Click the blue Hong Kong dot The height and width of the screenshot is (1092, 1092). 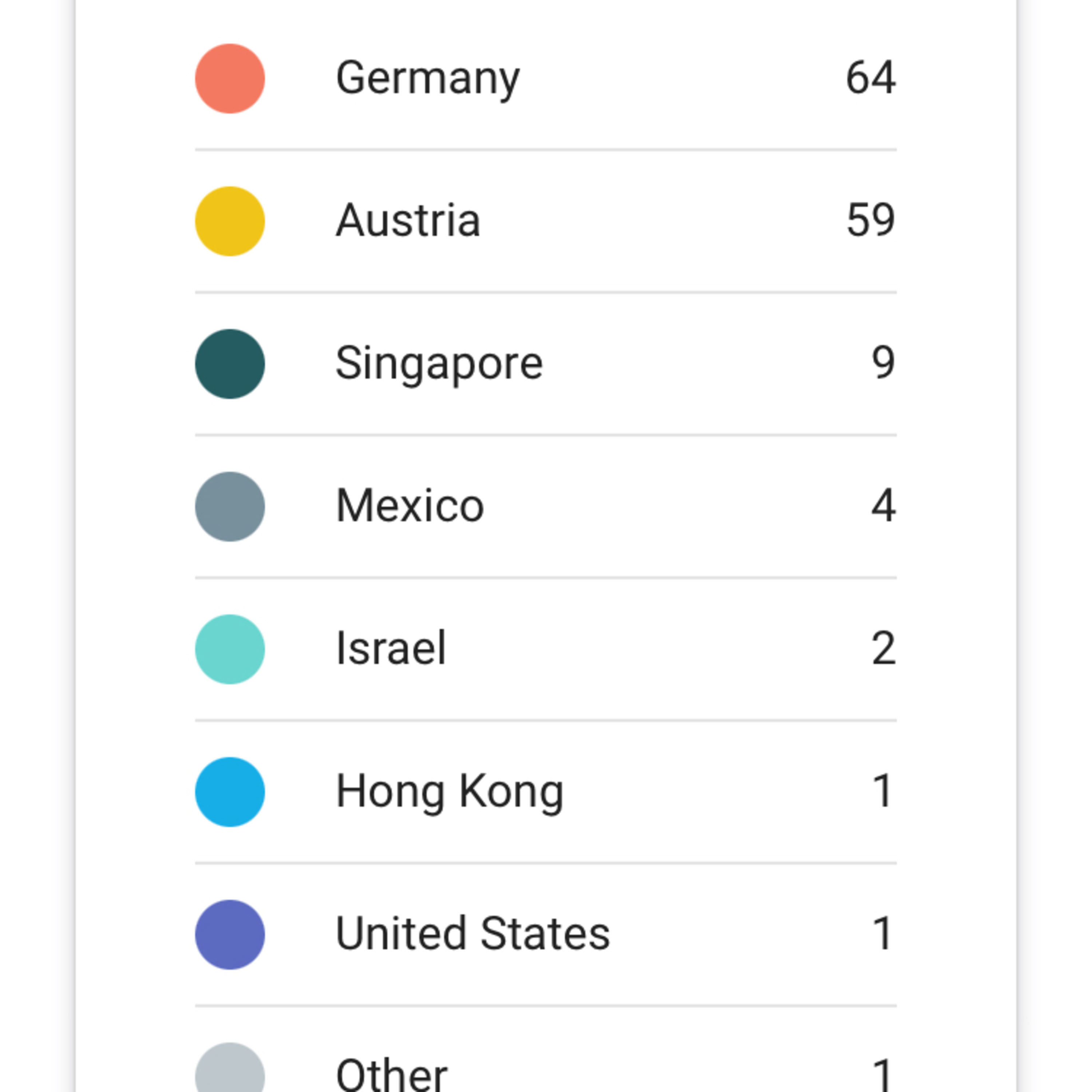point(230,792)
